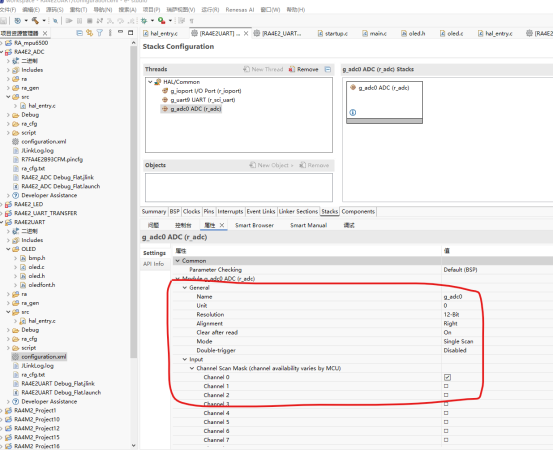The width and height of the screenshot is (554, 450).
Task: Click the search/open element toolbar icon
Action: coord(55,21)
